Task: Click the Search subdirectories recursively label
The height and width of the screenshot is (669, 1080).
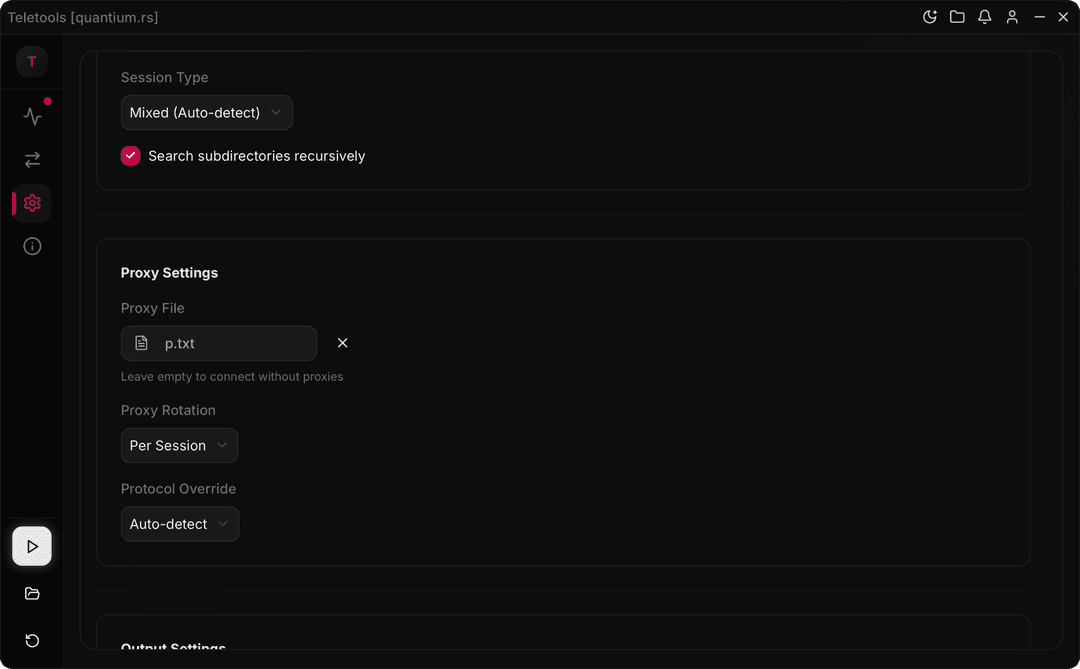Action: coord(256,156)
